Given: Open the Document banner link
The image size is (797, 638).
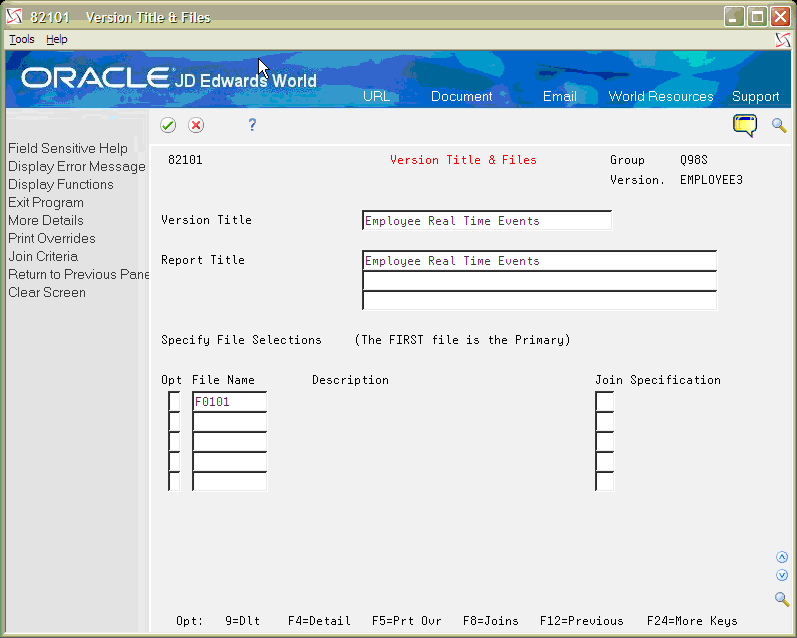Looking at the screenshot, I should [x=462, y=97].
